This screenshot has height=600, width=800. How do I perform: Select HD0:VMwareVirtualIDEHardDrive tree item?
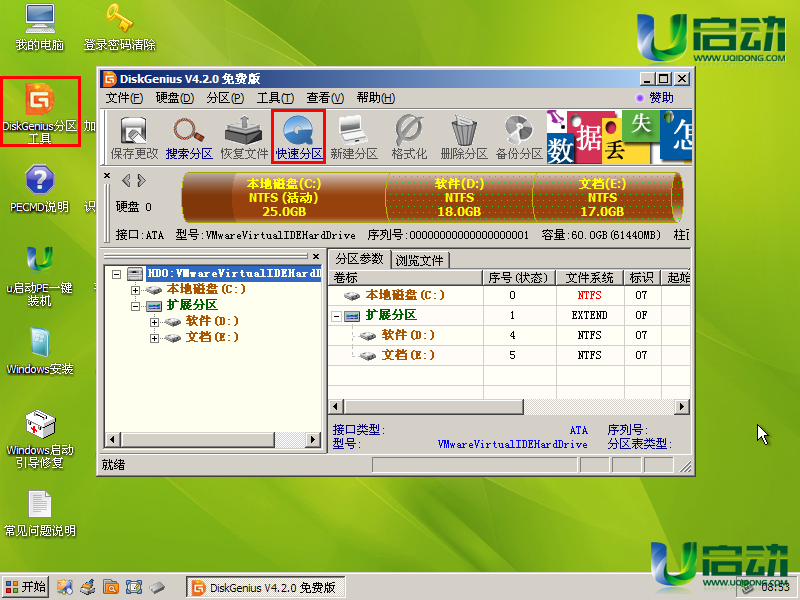[234, 273]
